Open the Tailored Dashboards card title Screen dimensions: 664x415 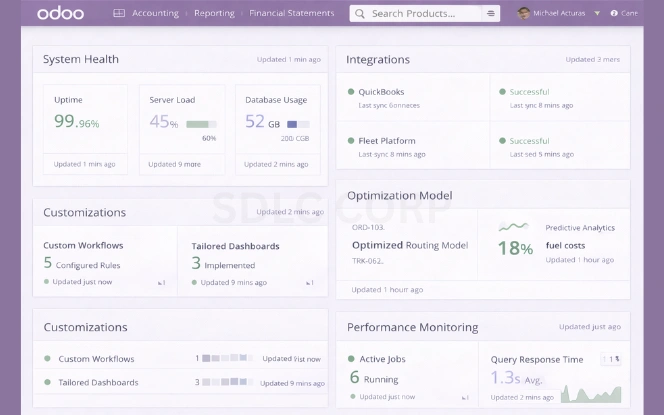(235, 246)
